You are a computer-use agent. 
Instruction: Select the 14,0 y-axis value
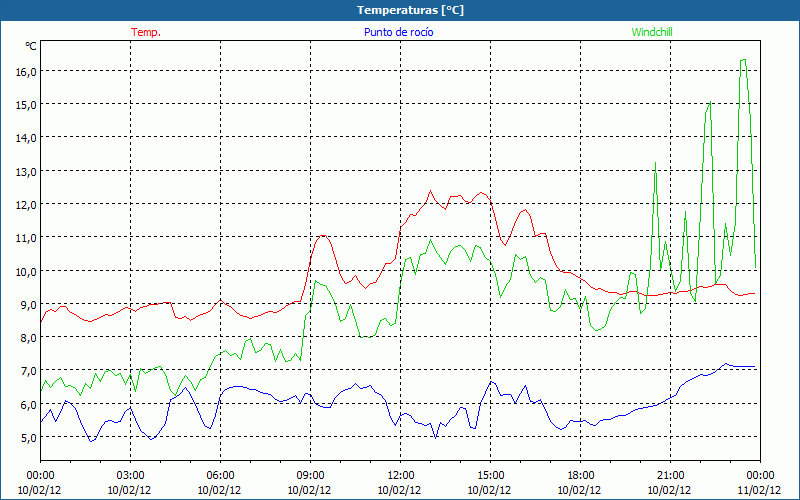tap(26, 138)
